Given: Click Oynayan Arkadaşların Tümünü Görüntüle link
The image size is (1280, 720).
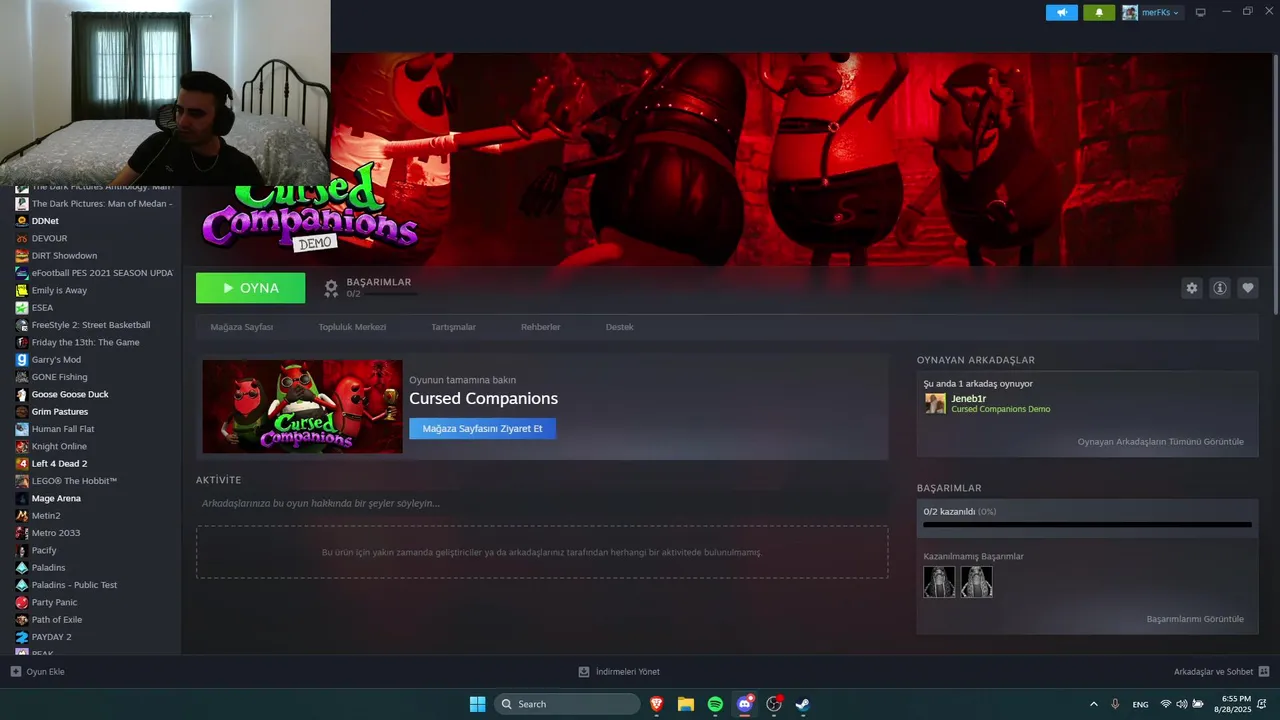Looking at the screenshot, I should coord(1160,442).
